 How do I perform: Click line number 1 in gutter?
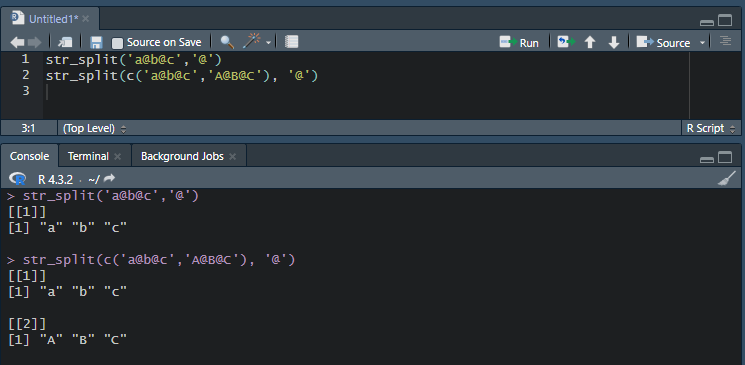(25, 59)
